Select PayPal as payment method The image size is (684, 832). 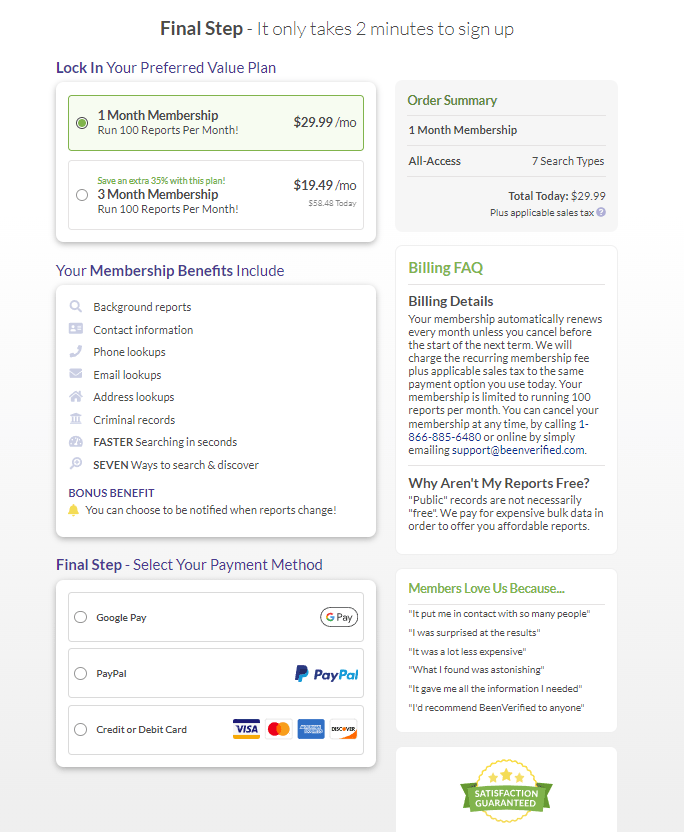pyautogui.click(x=80, y=673)
